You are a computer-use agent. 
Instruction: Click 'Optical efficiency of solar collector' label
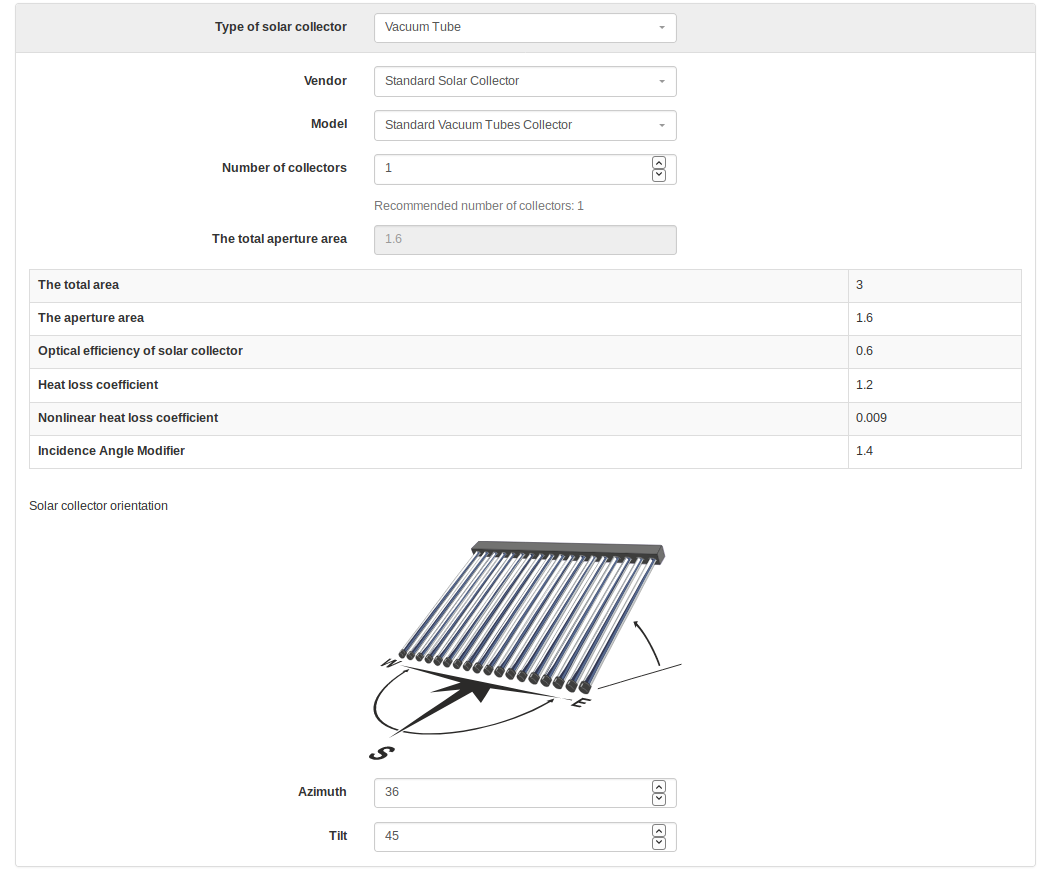coord(140,351)
